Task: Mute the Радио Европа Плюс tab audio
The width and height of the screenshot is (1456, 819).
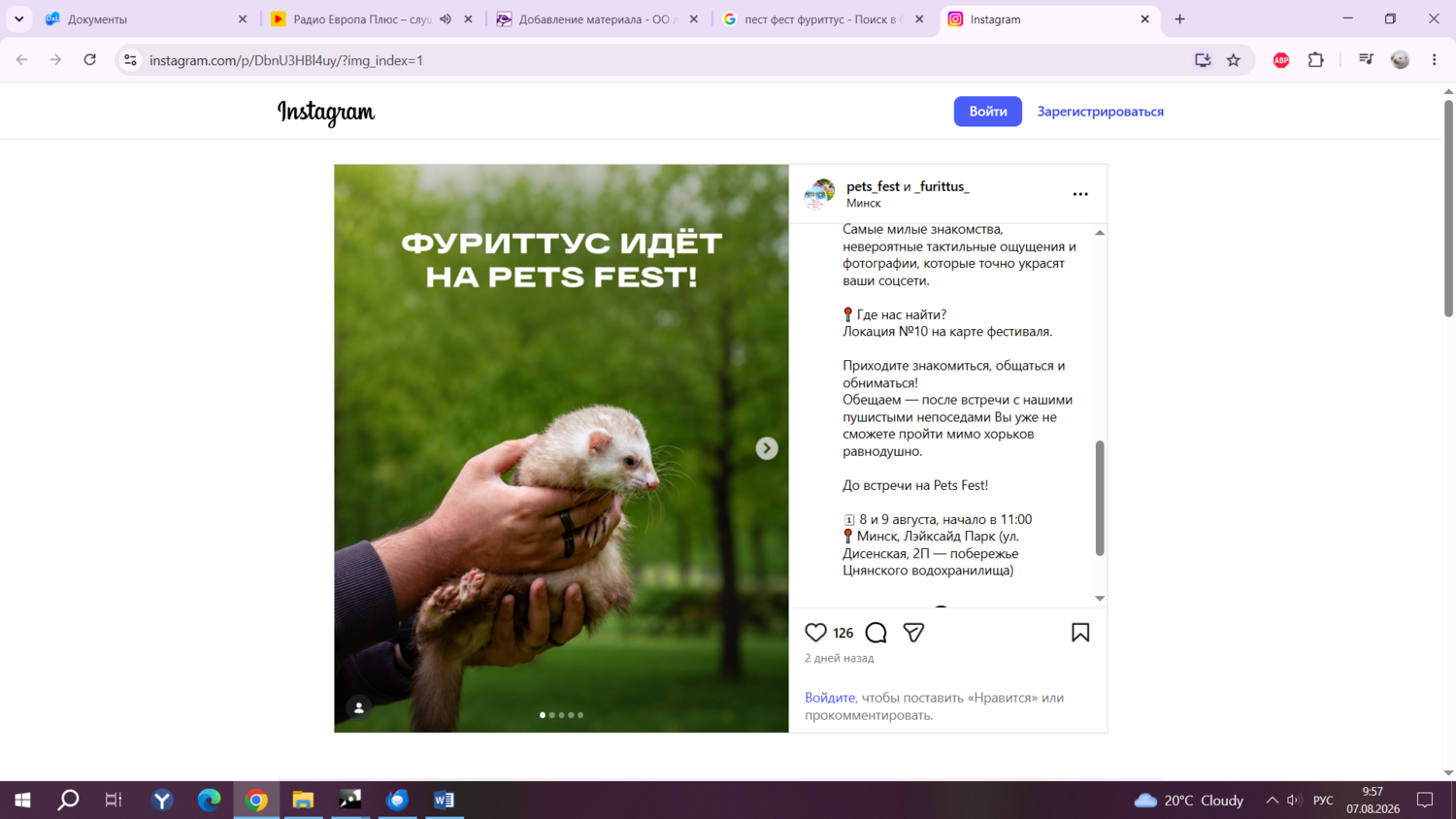Action: tap(446, 19)
